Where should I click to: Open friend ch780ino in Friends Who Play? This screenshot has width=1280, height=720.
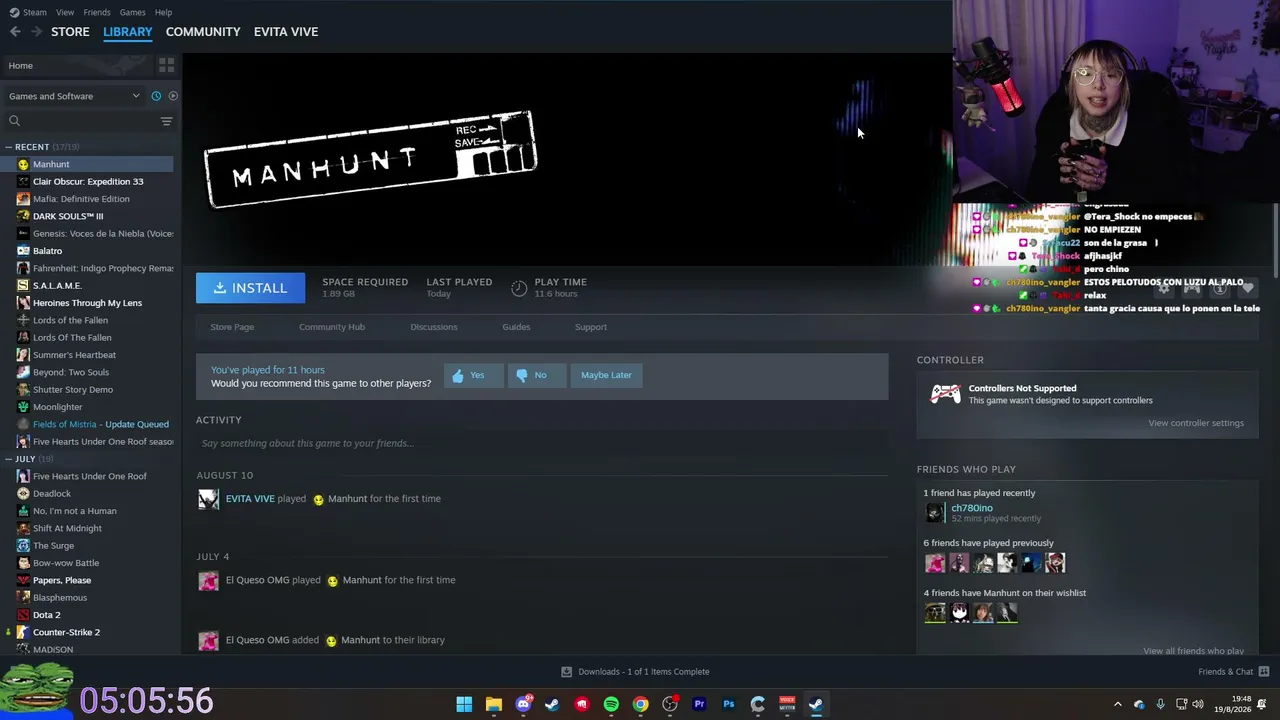(x=972, y=508)
